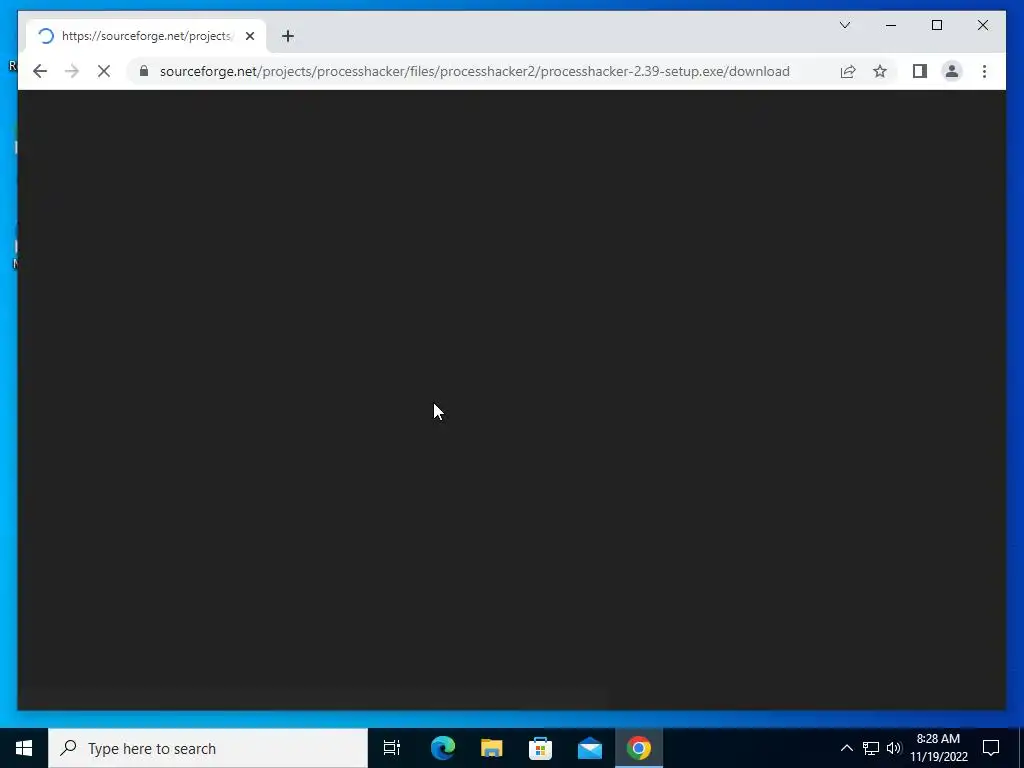The width and height of the screenshot is (1024, 768).
Task: Click Chrome icon in taskbar
Action: tap(639, 748)
